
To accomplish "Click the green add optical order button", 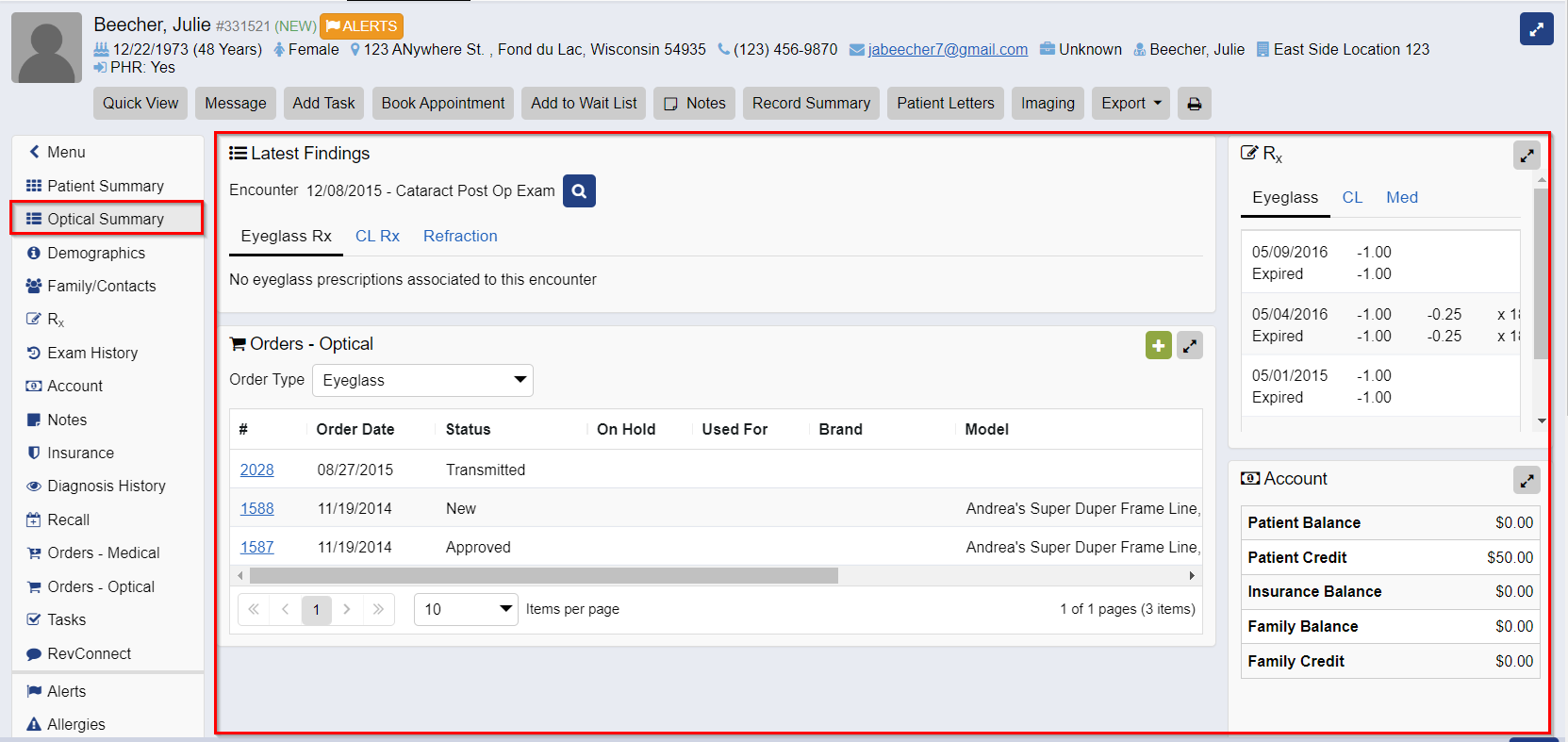I will coord(1158,346).
